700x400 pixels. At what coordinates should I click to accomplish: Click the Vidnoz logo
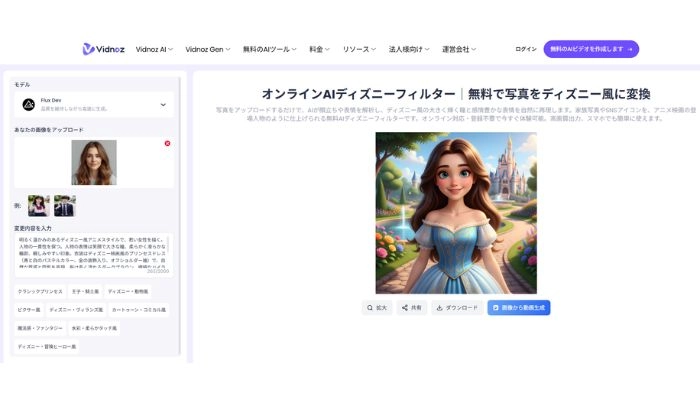(104, 49)
